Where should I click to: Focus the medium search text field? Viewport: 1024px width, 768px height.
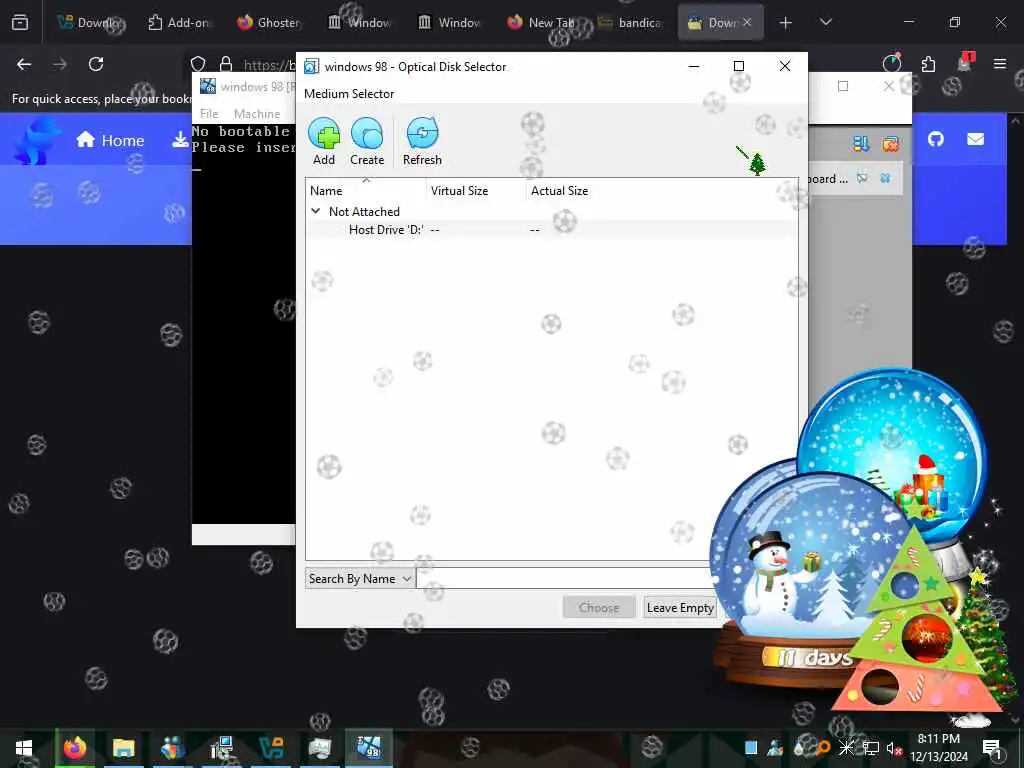(x=565, y=579)
